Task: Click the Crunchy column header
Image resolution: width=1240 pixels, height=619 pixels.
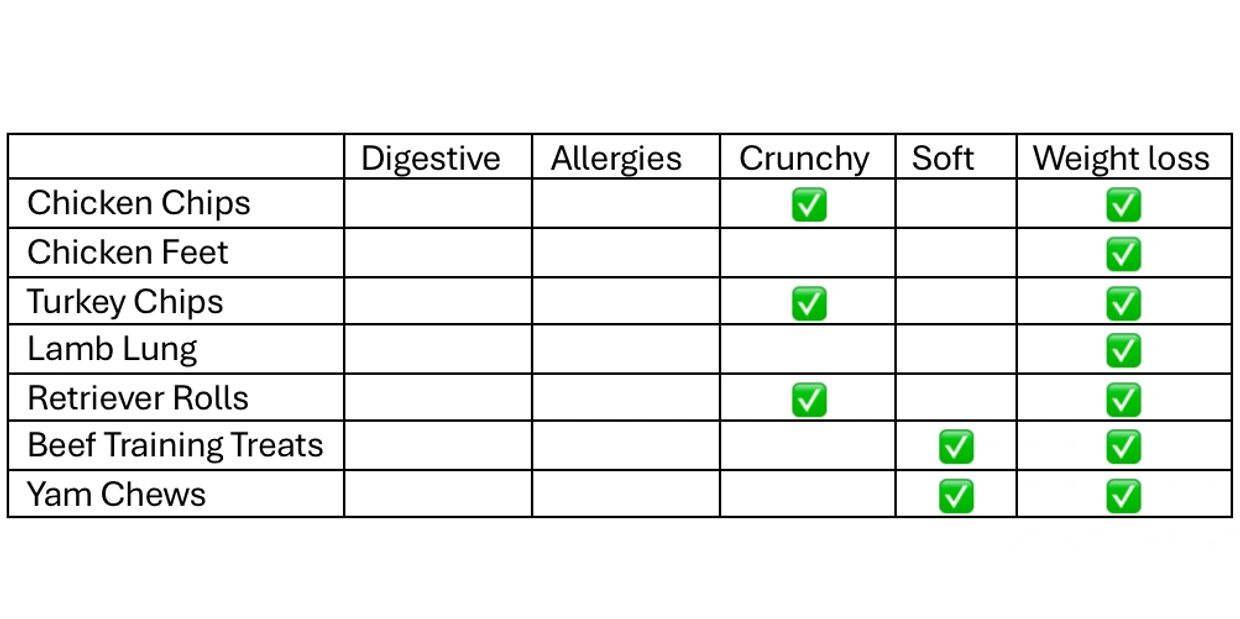Action: [x=804, y=158]
